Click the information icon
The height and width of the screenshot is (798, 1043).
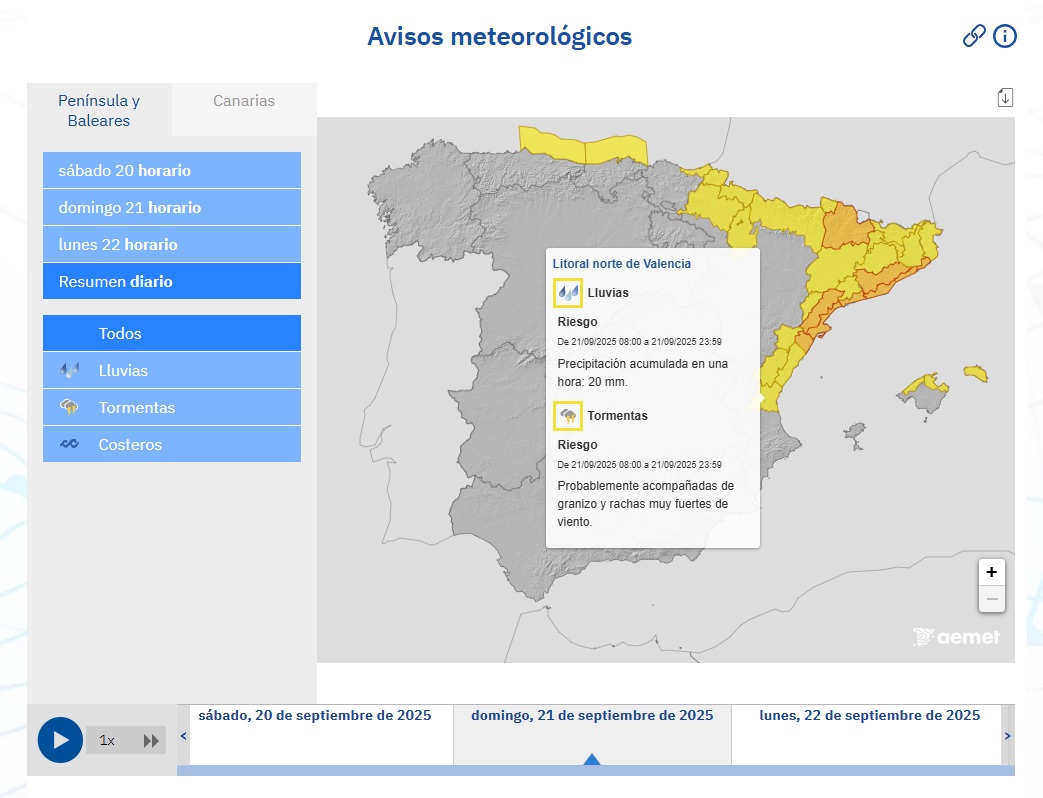(x=1004, y=35)
